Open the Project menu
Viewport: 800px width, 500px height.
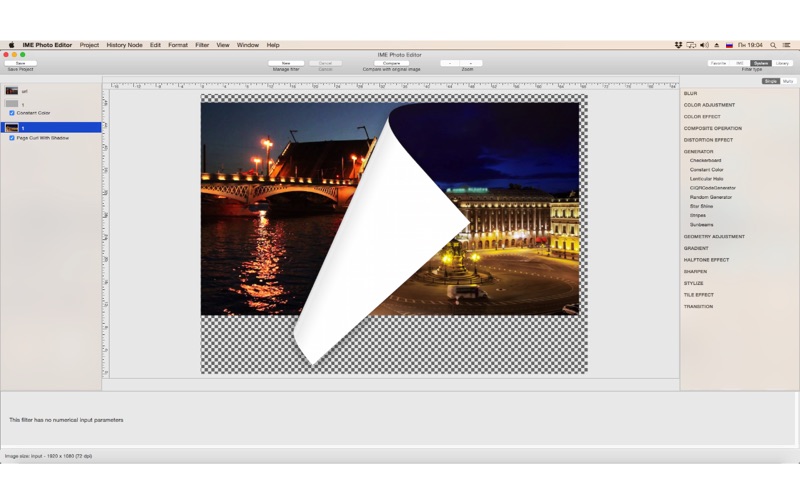pyautogui.click(x=89, y=45)
